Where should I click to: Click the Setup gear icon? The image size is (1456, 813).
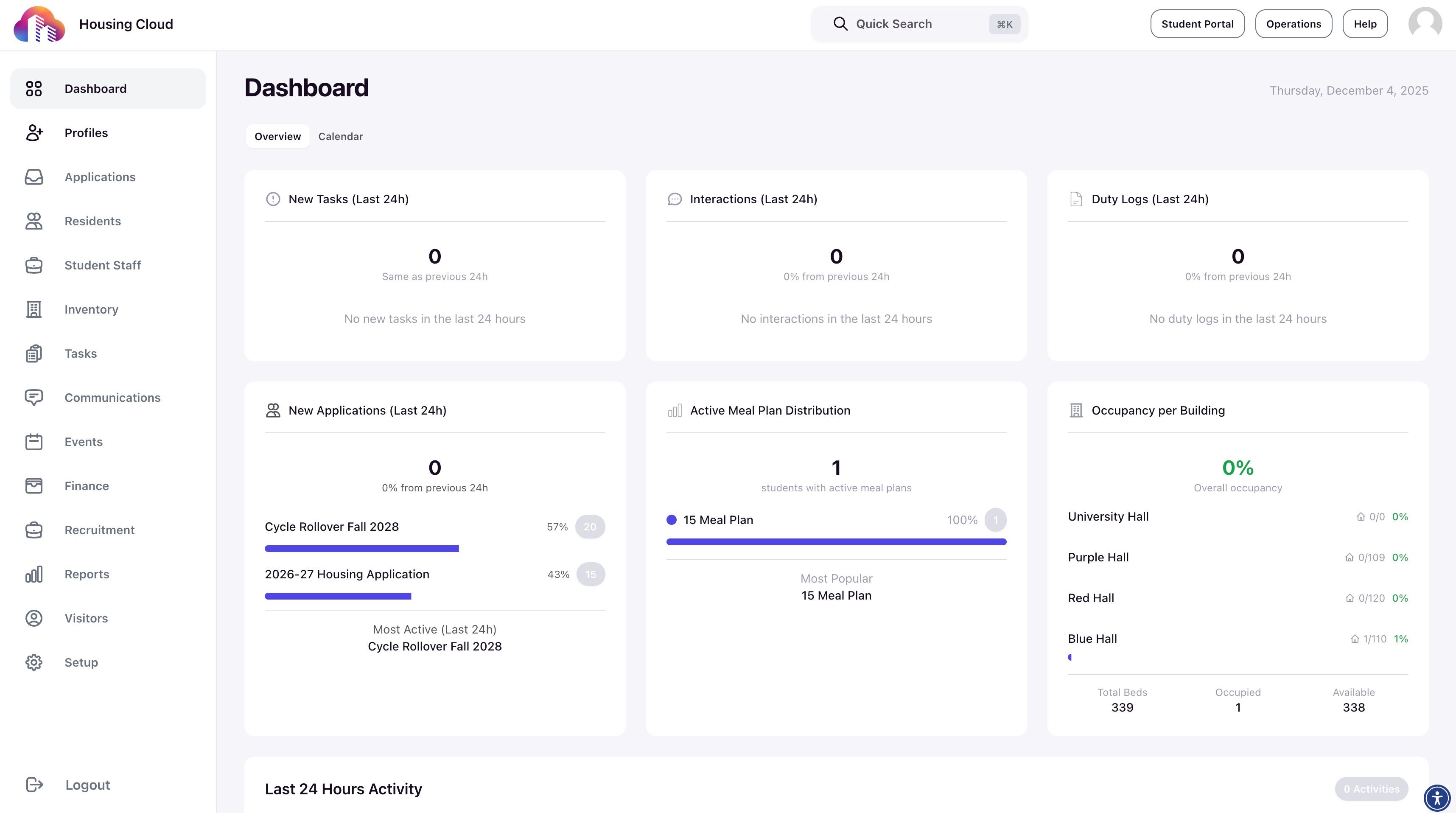[34, 662]
